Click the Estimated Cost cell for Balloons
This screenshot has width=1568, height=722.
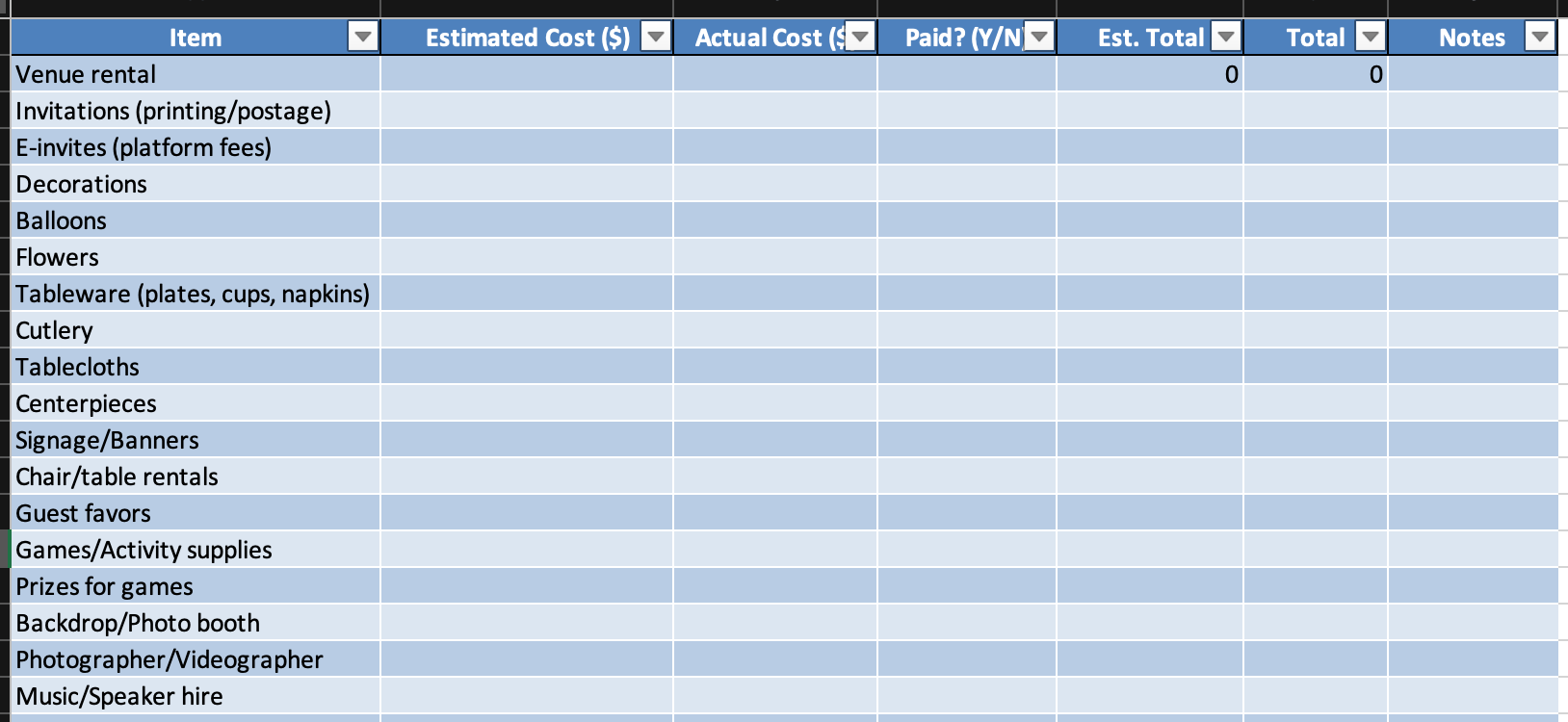point(526,220)
